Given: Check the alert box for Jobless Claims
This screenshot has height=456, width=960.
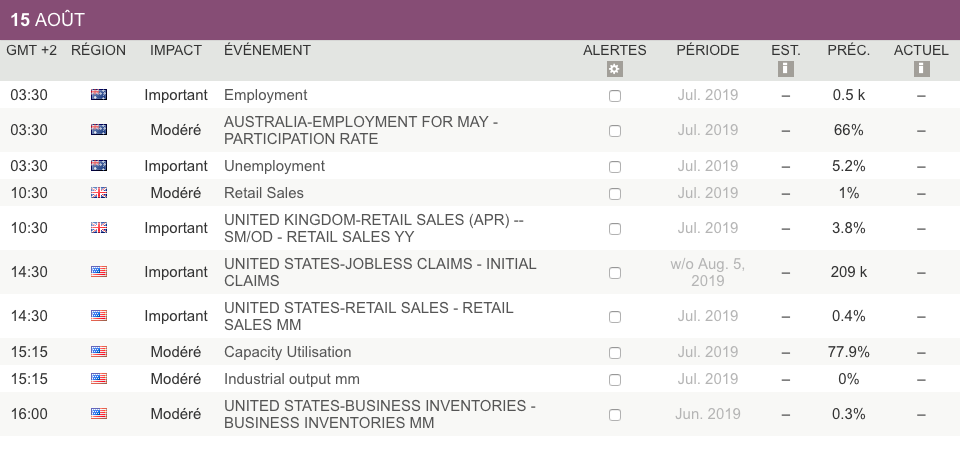Looking at the screenshot, I should pyautogui.click(x=615, y=273).
